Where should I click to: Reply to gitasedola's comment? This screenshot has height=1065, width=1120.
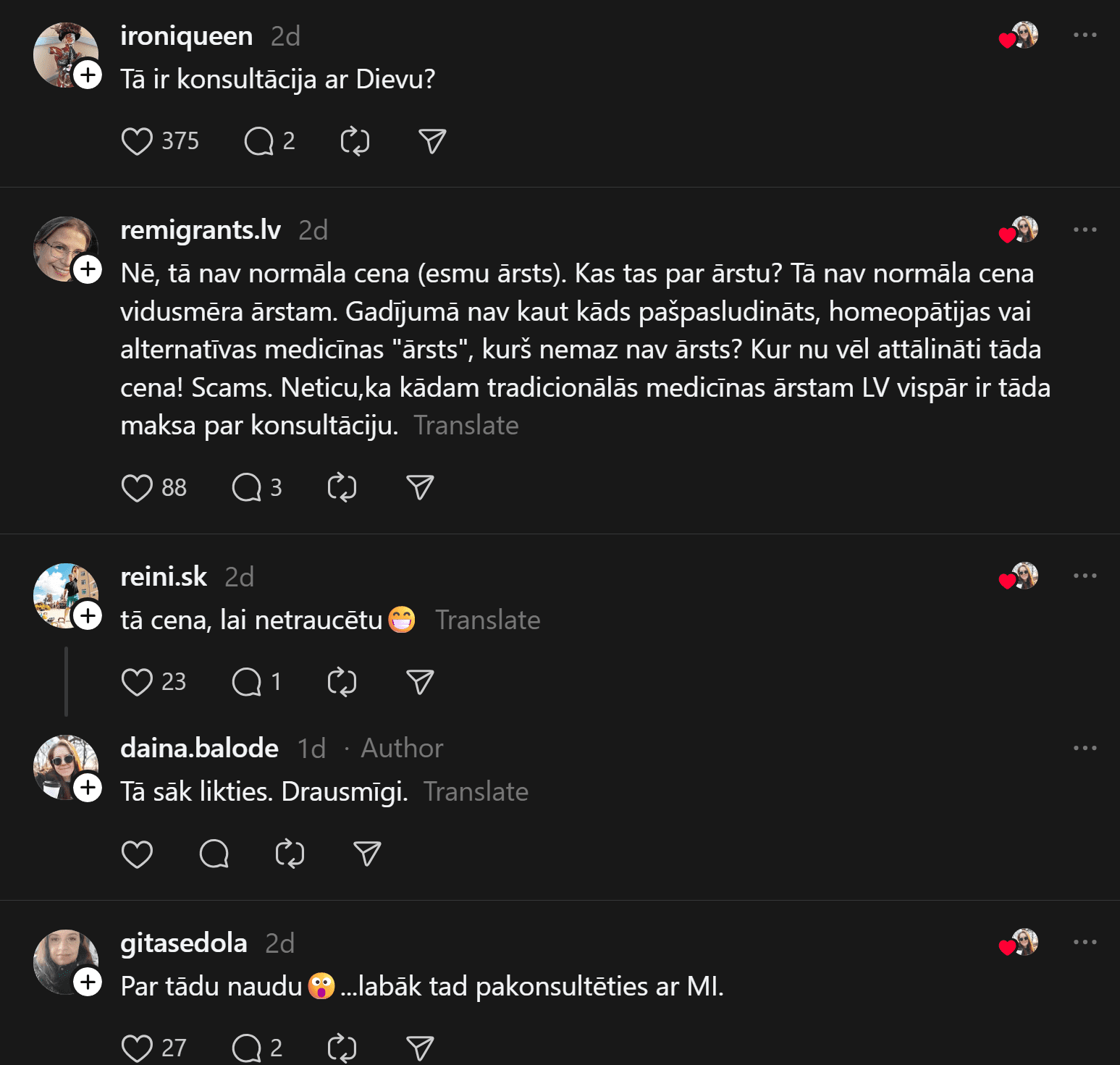click(246, 1048)
